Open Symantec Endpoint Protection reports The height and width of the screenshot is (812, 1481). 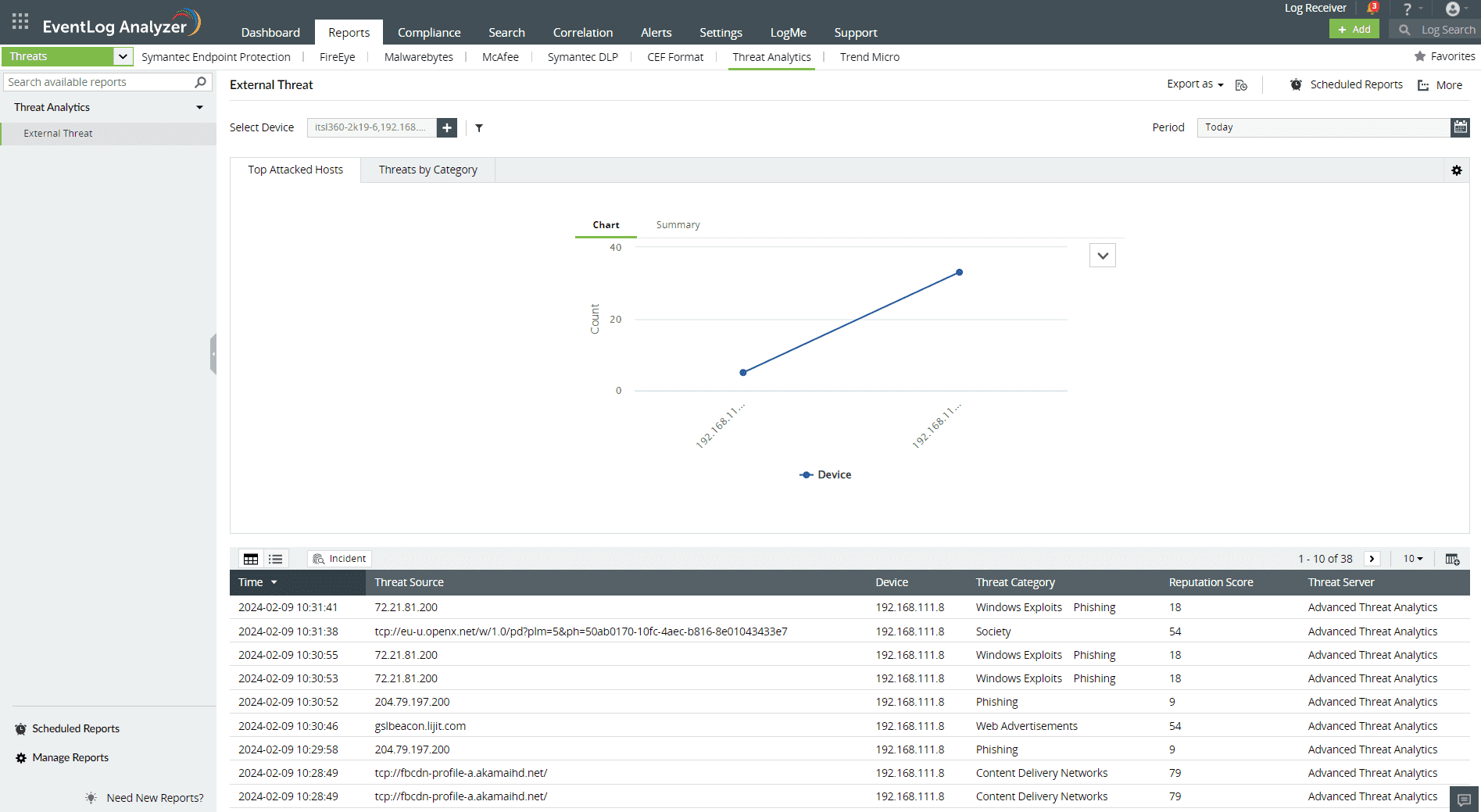[x=216, y=57]
